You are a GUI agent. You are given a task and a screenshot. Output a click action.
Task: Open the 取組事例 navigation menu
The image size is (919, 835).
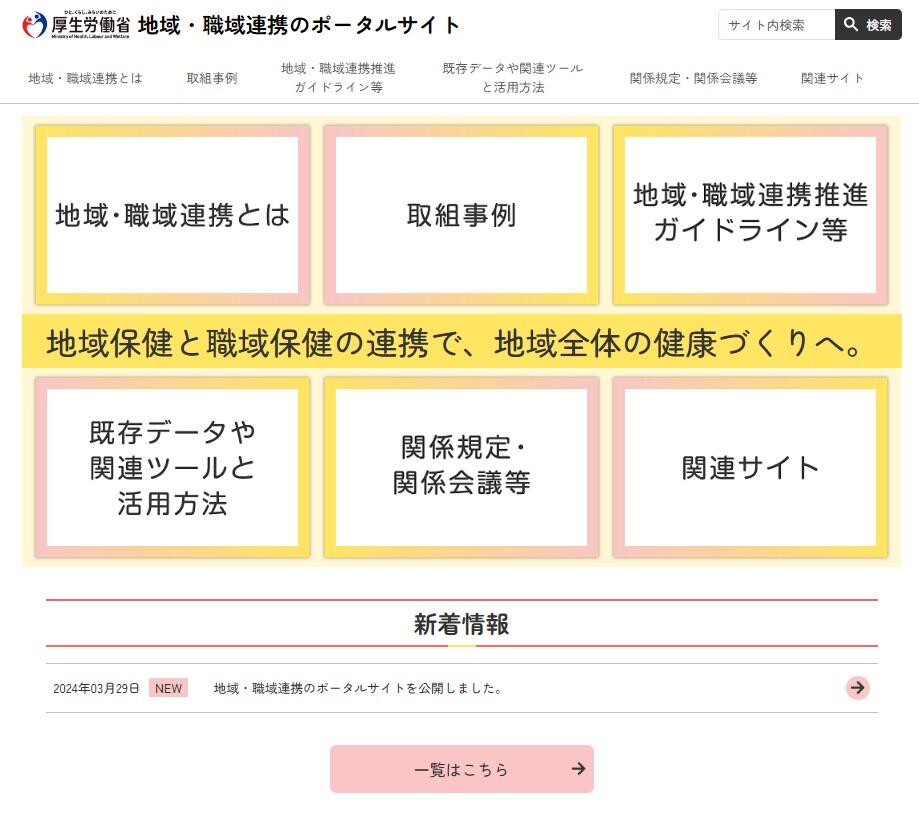(x=211, y=76)
